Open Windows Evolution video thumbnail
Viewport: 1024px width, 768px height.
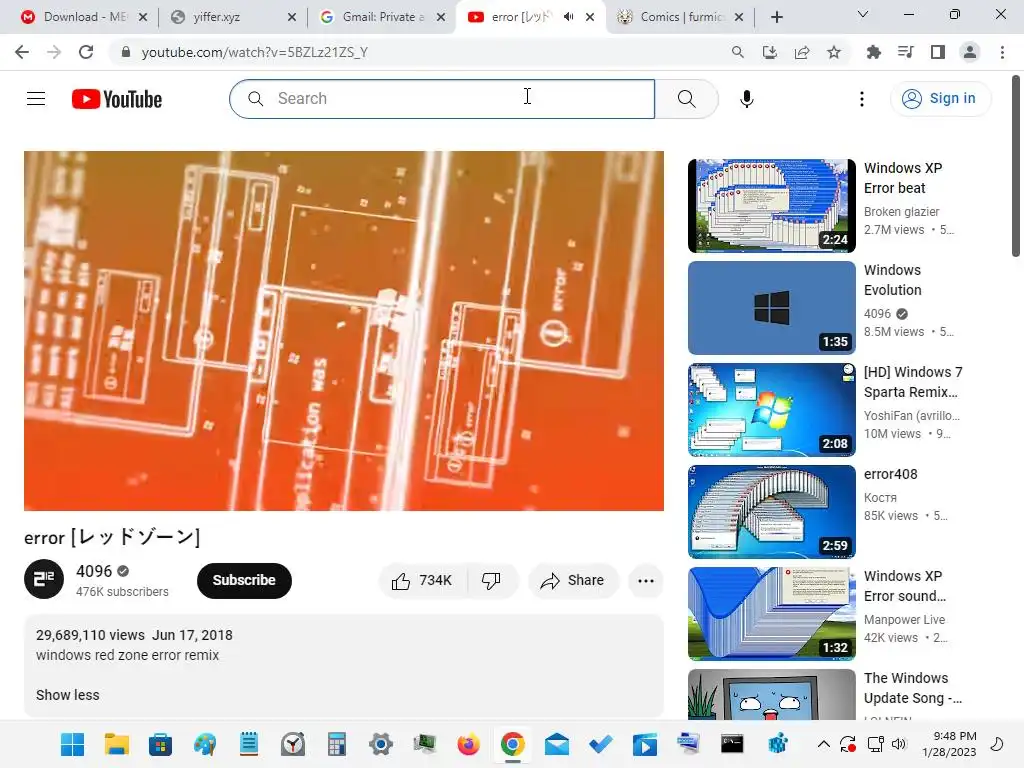(x=772, y=308)
